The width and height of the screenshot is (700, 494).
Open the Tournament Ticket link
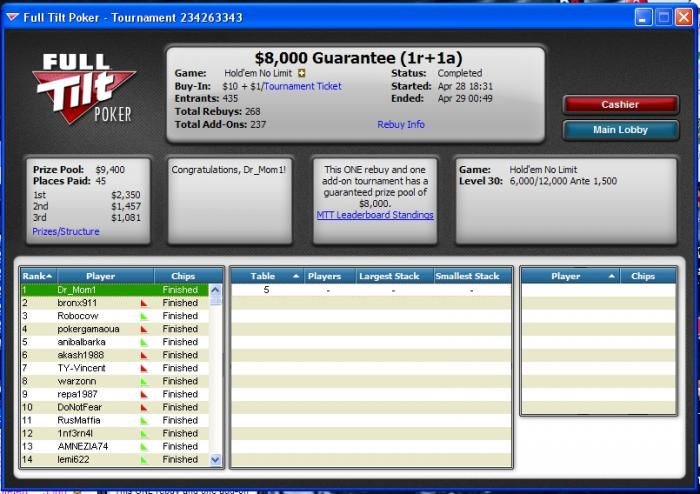tap(303, 86)
